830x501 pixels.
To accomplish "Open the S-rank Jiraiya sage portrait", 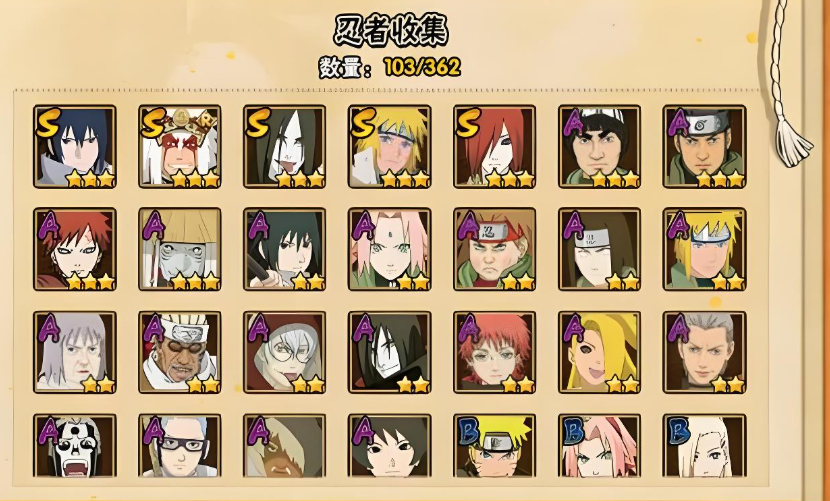I will (180, 147).
